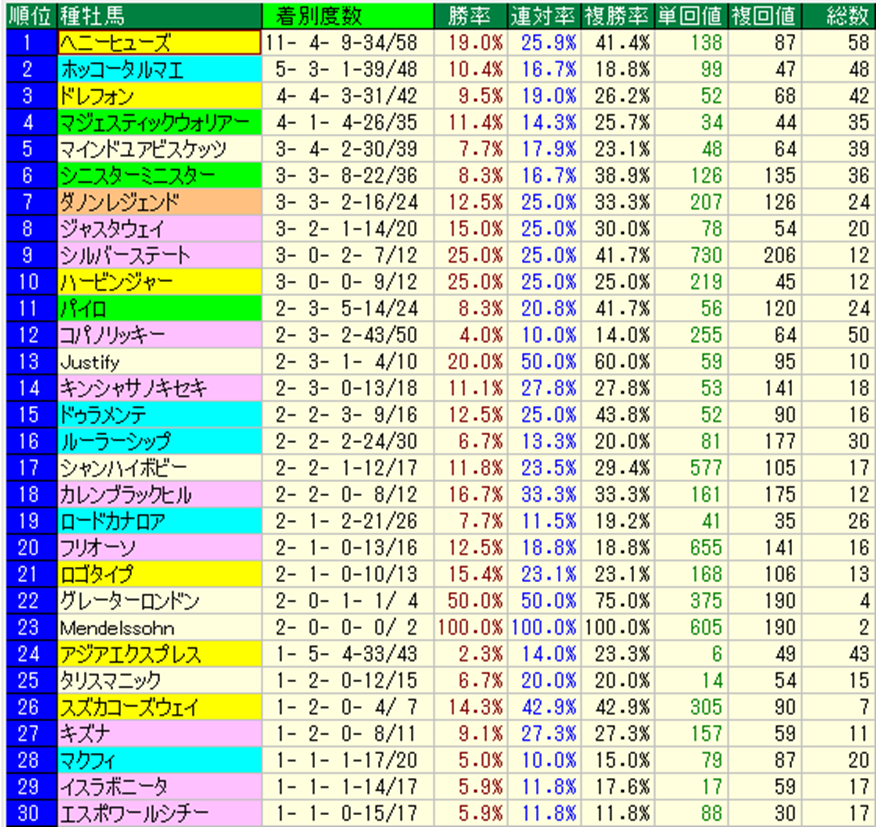Click the ハービンジャー name cell
This screenshot has width=876, height=827.
pyautogui.click(x=160, y=282)
